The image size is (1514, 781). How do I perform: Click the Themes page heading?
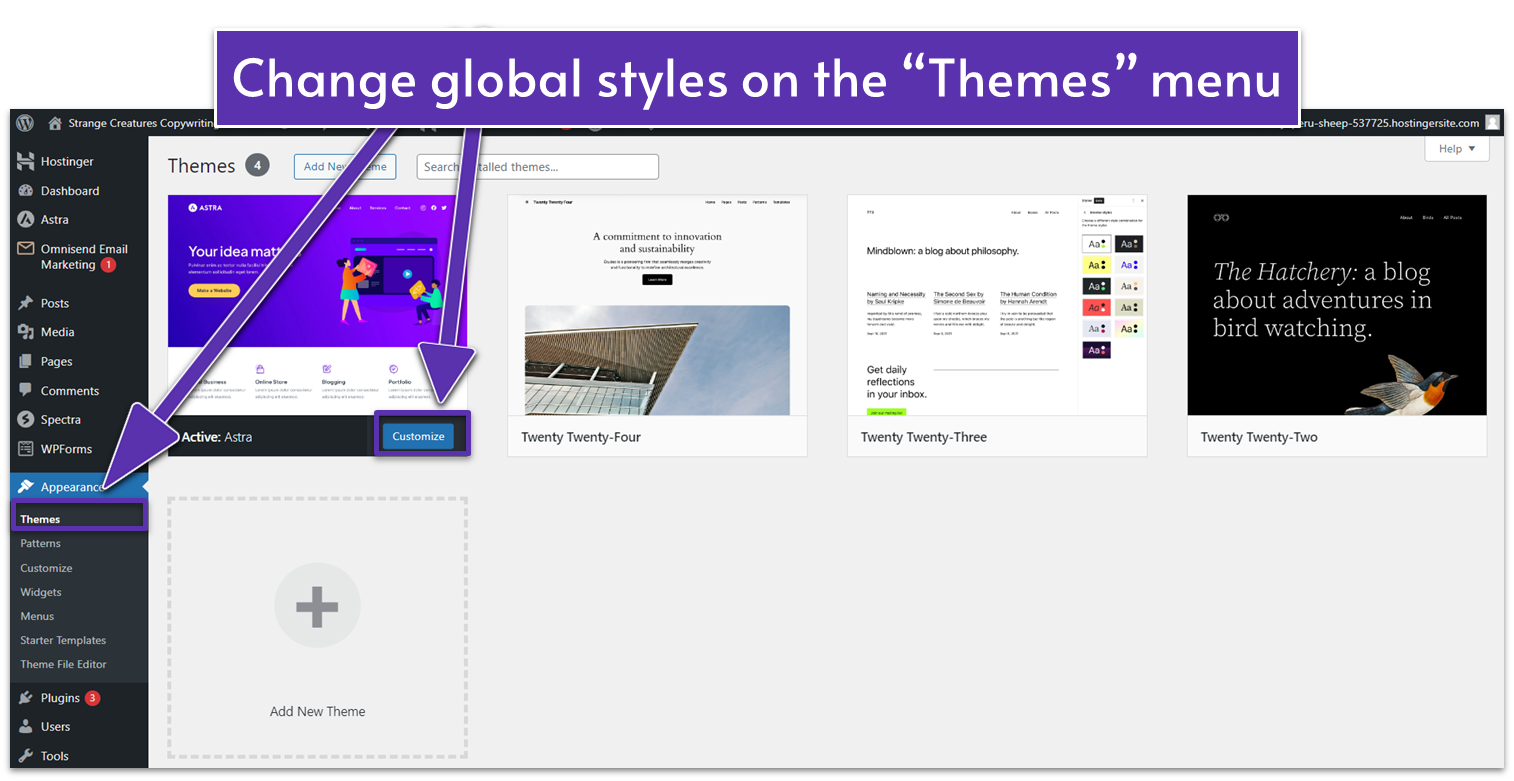pos(201,166)
